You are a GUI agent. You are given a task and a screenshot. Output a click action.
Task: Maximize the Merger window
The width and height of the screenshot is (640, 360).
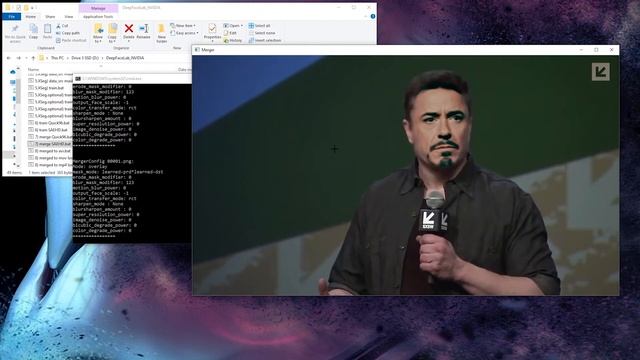pos(596,50)
